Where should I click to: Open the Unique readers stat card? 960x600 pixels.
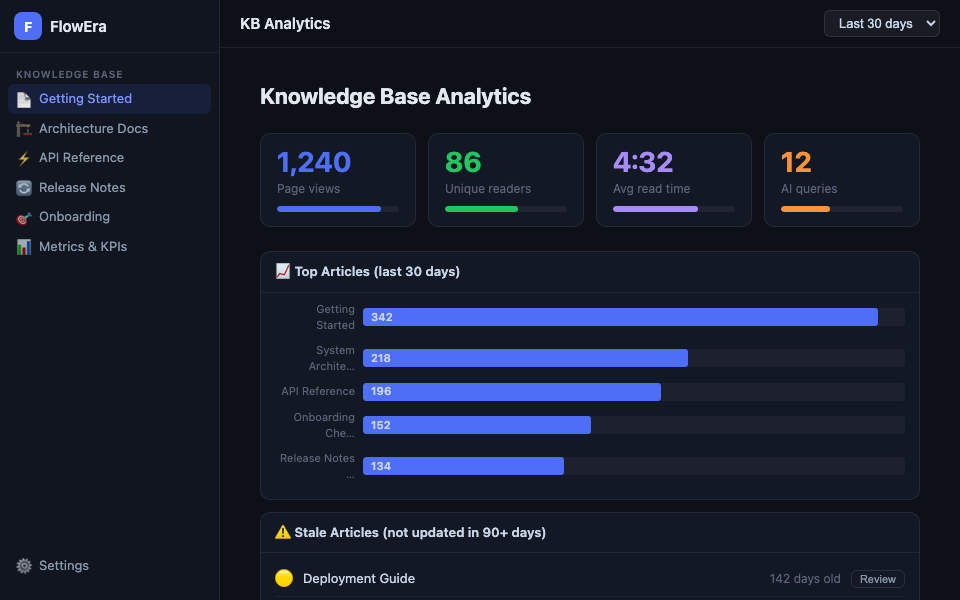click(x=505, y=180)
